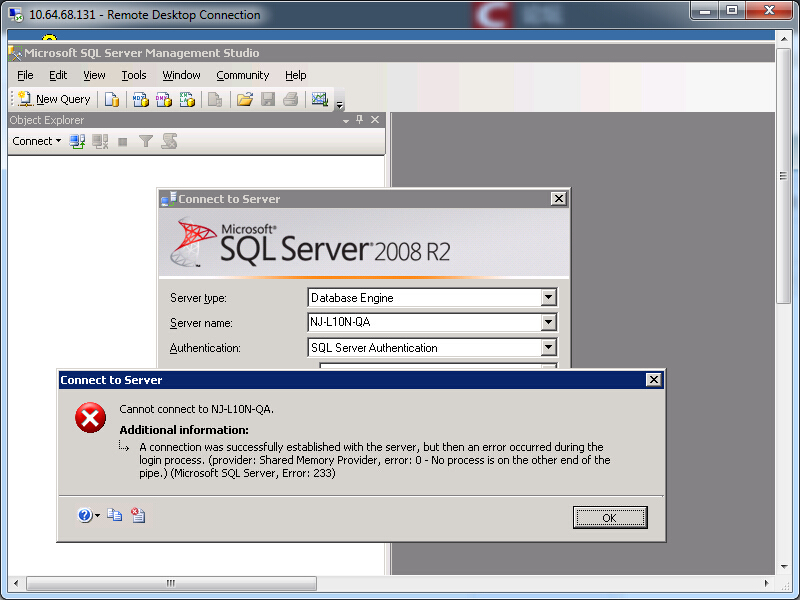Screen dimensions: 800x600
Task: Open the Help menu
Action: pyautogui.click(x=295, y=76)
